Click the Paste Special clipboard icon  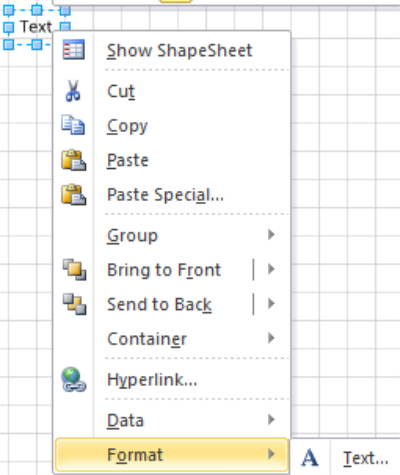(x=74, y=195)
